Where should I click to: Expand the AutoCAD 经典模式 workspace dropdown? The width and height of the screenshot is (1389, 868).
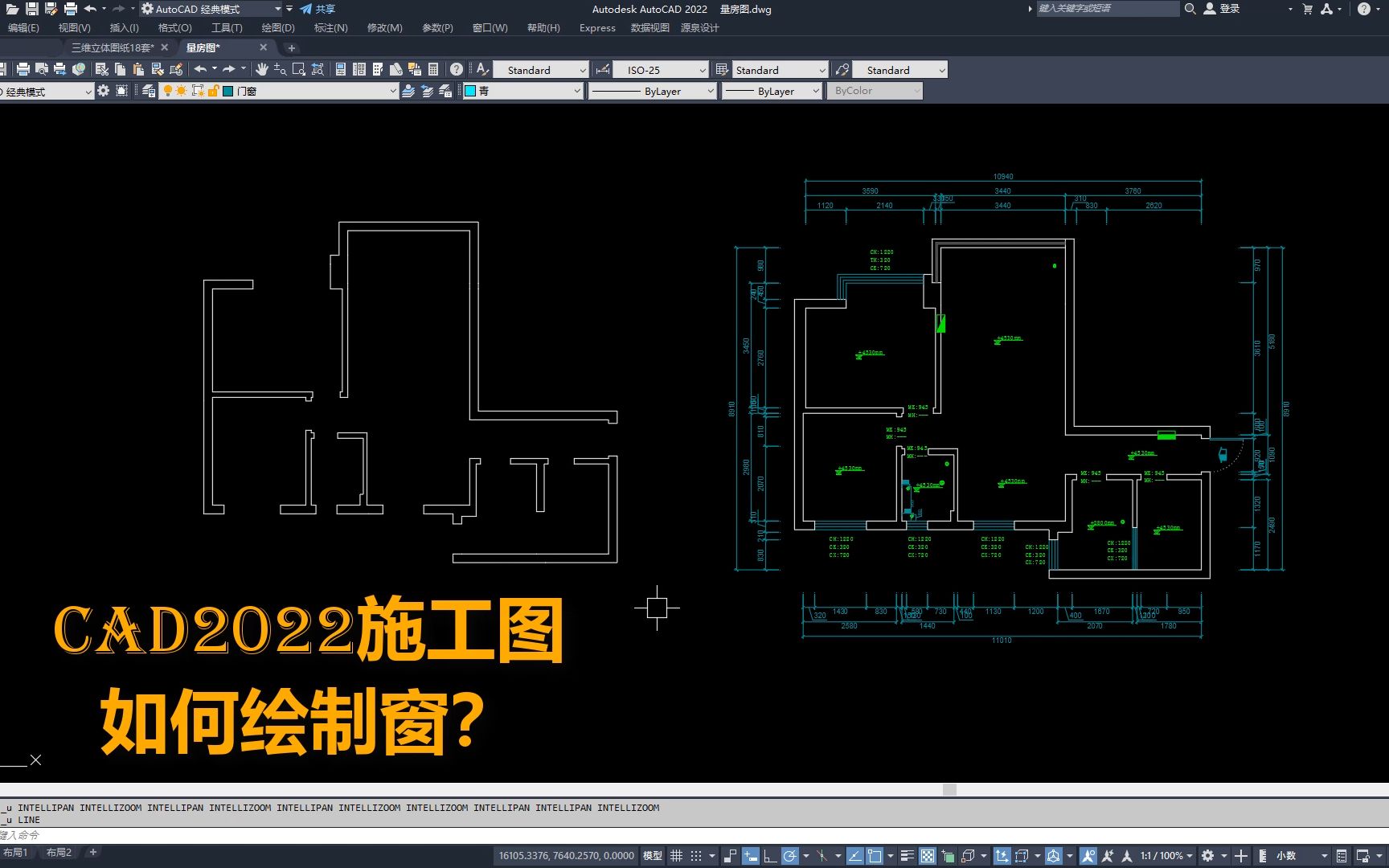[278, 9]
